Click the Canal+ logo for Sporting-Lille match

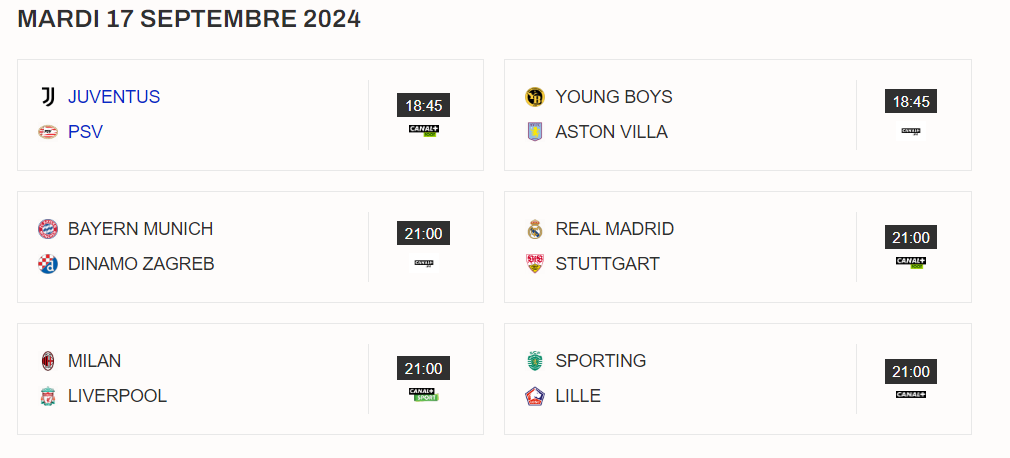910,395
